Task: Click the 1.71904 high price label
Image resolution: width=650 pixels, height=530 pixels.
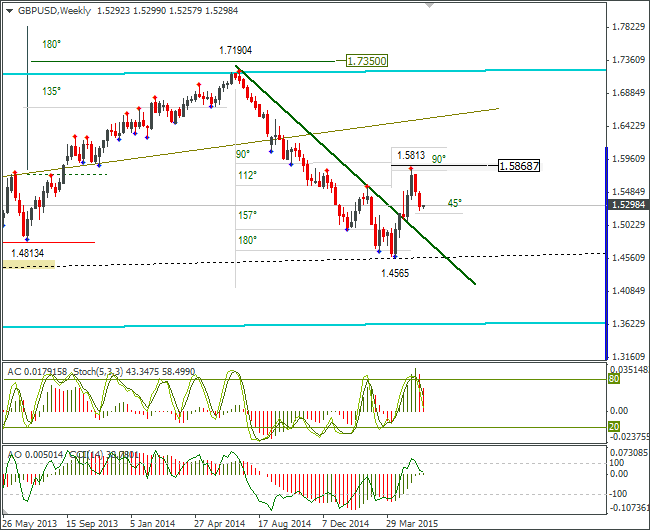Action: [235, 51]
